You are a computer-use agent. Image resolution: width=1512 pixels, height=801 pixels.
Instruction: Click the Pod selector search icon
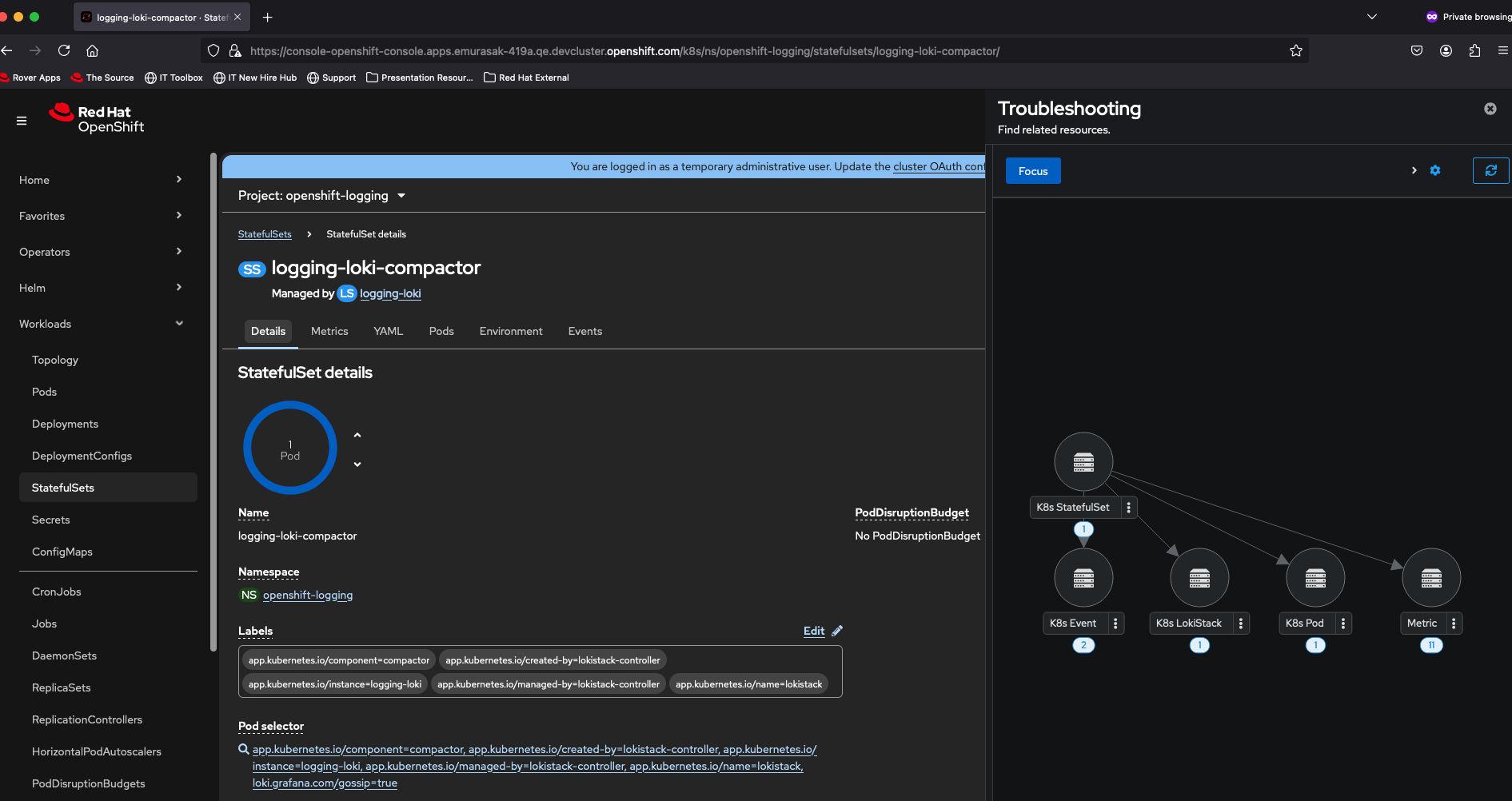tap(243, 749)
